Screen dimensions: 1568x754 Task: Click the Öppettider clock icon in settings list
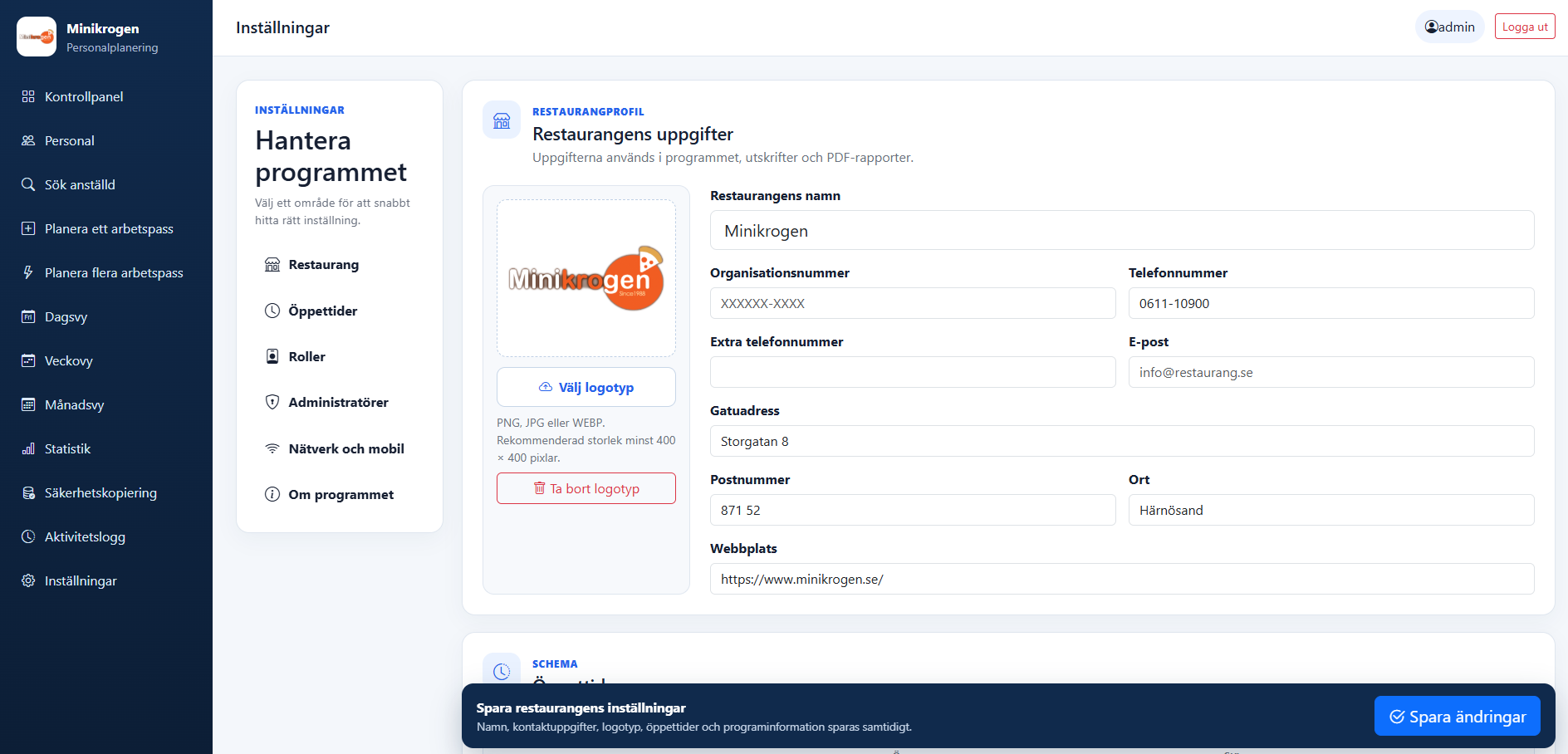point(272,311)
